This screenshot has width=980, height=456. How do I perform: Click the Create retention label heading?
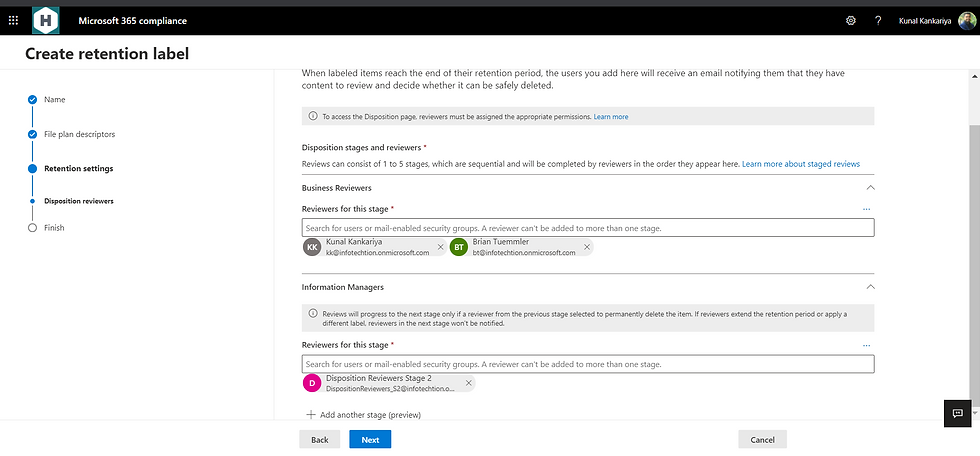tap(107, 54)
